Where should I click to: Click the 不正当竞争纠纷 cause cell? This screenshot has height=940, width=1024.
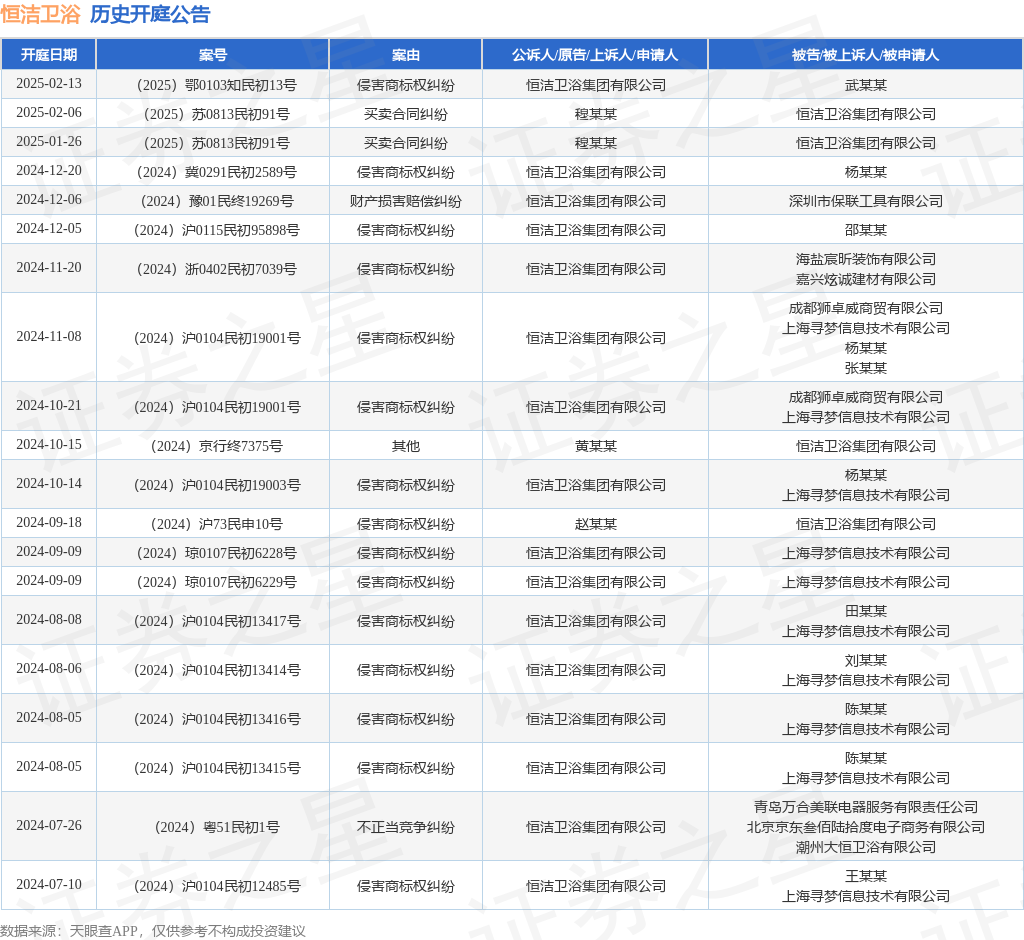pos(406,828)
